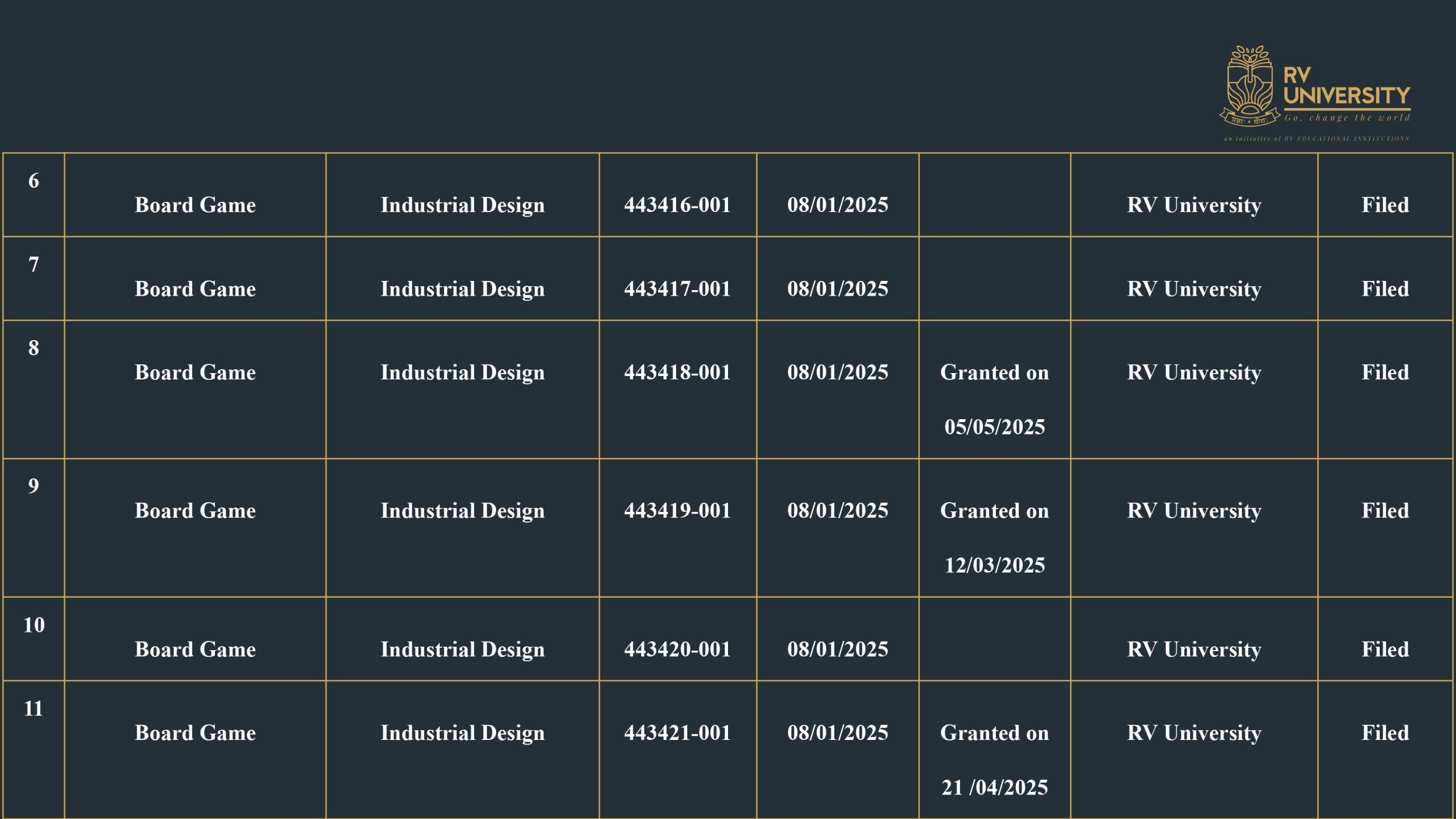Click 'Industrial Design' in the 443420-001 row
The image size is (1456, 819).
point(462,651)
